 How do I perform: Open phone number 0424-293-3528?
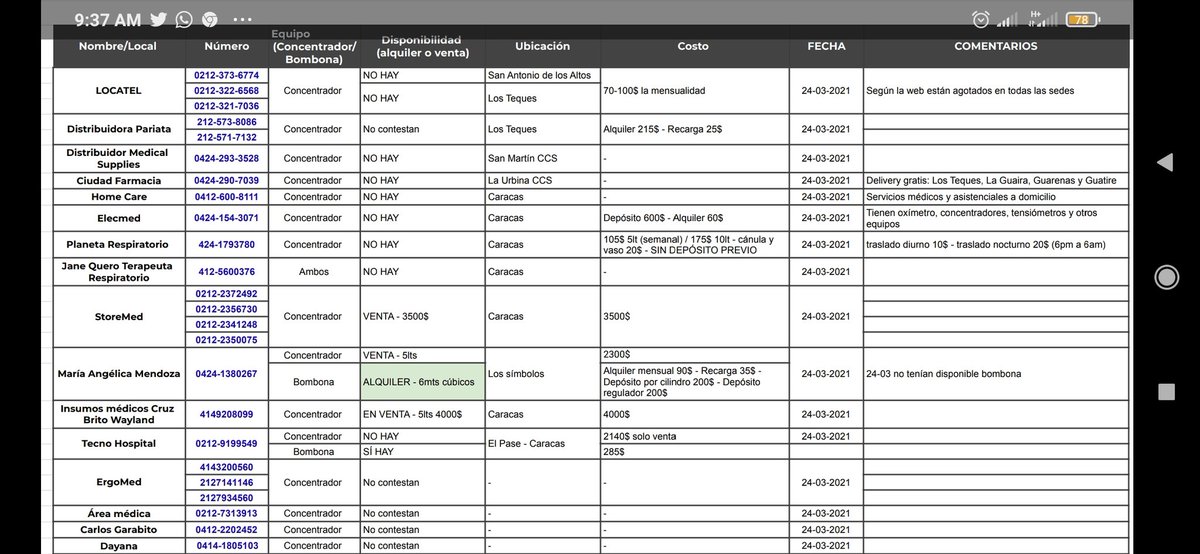click(226, 158)
